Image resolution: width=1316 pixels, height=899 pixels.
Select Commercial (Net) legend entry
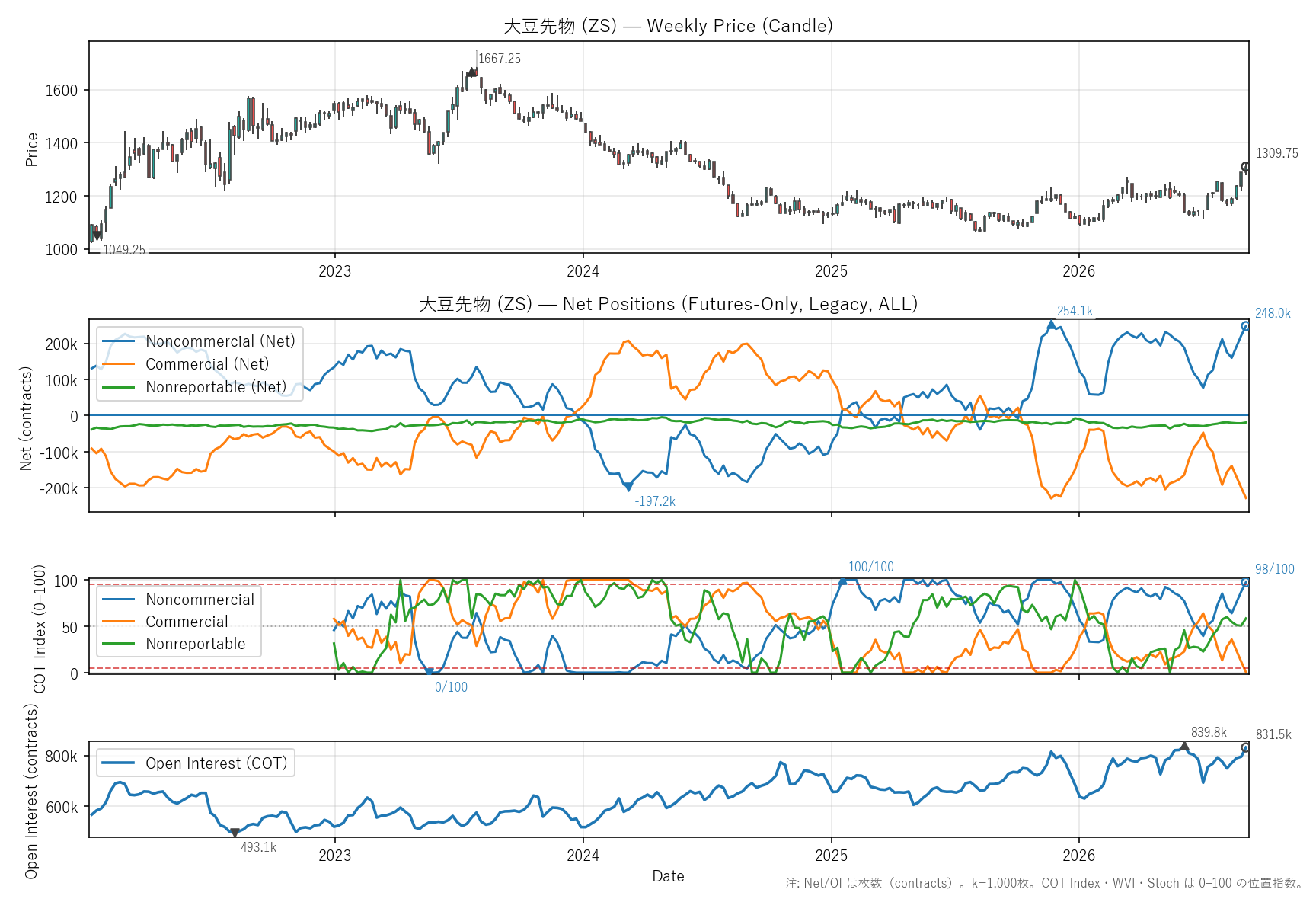pos(186,364)
